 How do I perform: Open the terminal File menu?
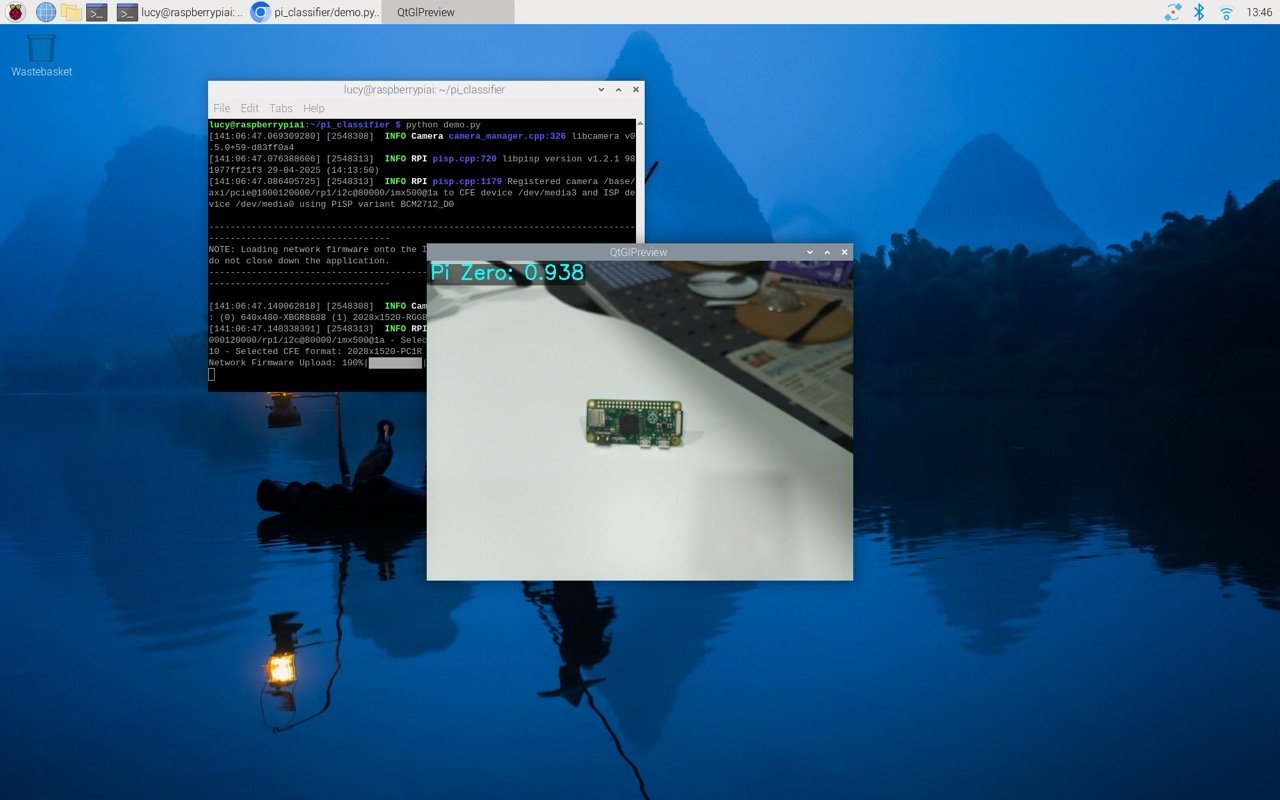(x=221, y=108)
